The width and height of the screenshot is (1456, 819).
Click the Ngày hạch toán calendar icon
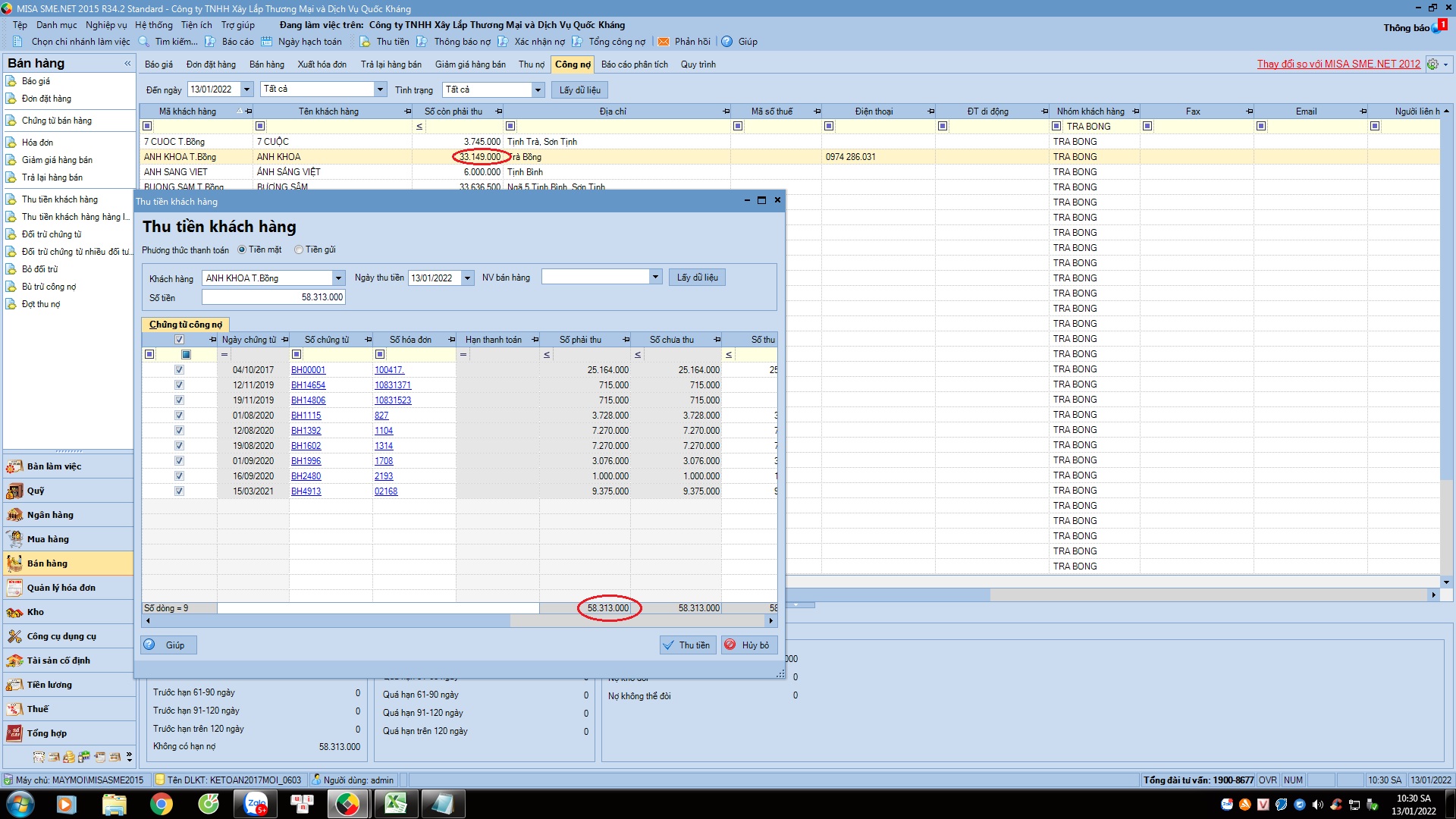(x=266, y=42)
